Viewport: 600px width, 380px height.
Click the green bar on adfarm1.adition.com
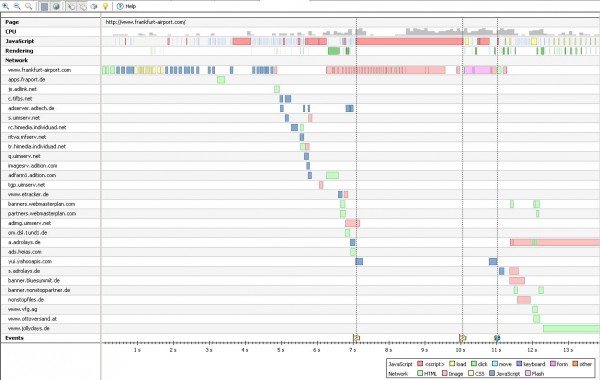pos(333,175)
